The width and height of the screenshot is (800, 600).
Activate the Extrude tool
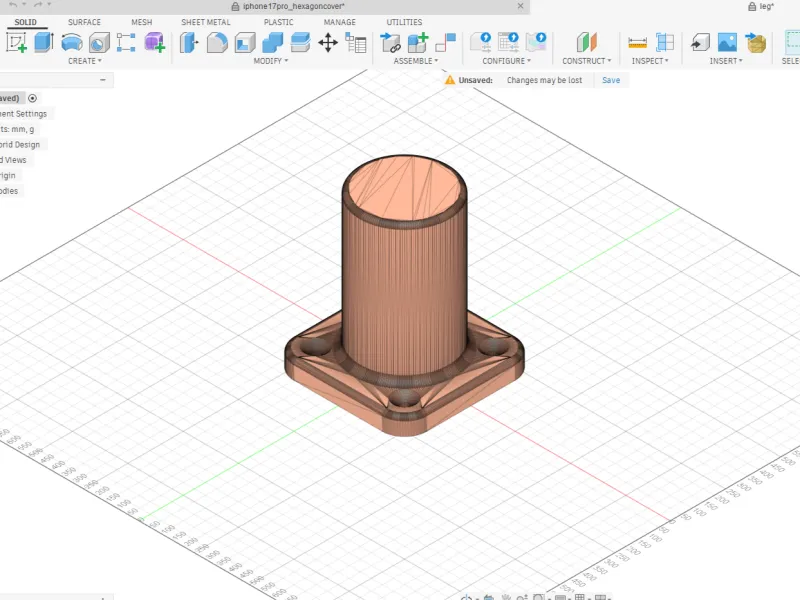44,42
